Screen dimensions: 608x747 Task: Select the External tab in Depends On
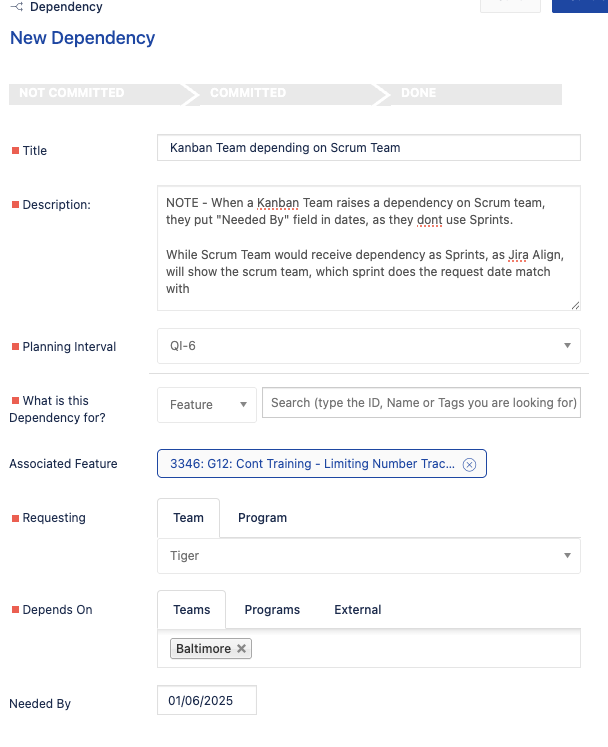click(x=358, y=610)
